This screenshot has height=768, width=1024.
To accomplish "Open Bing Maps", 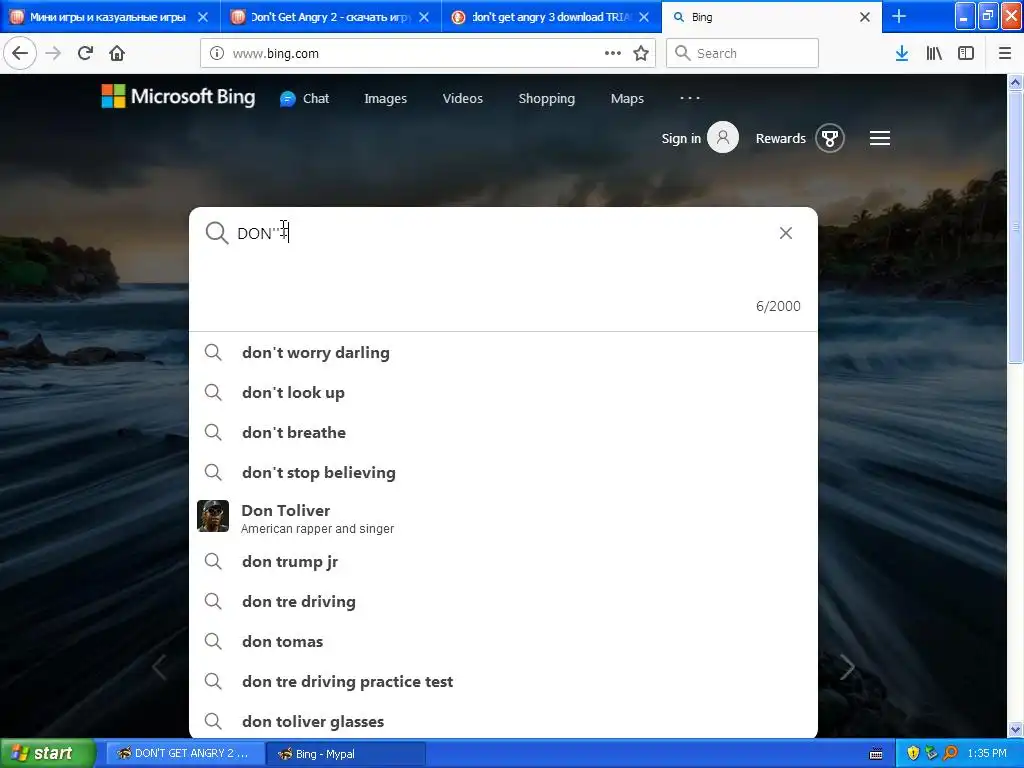I will click(x=627, y=99).
